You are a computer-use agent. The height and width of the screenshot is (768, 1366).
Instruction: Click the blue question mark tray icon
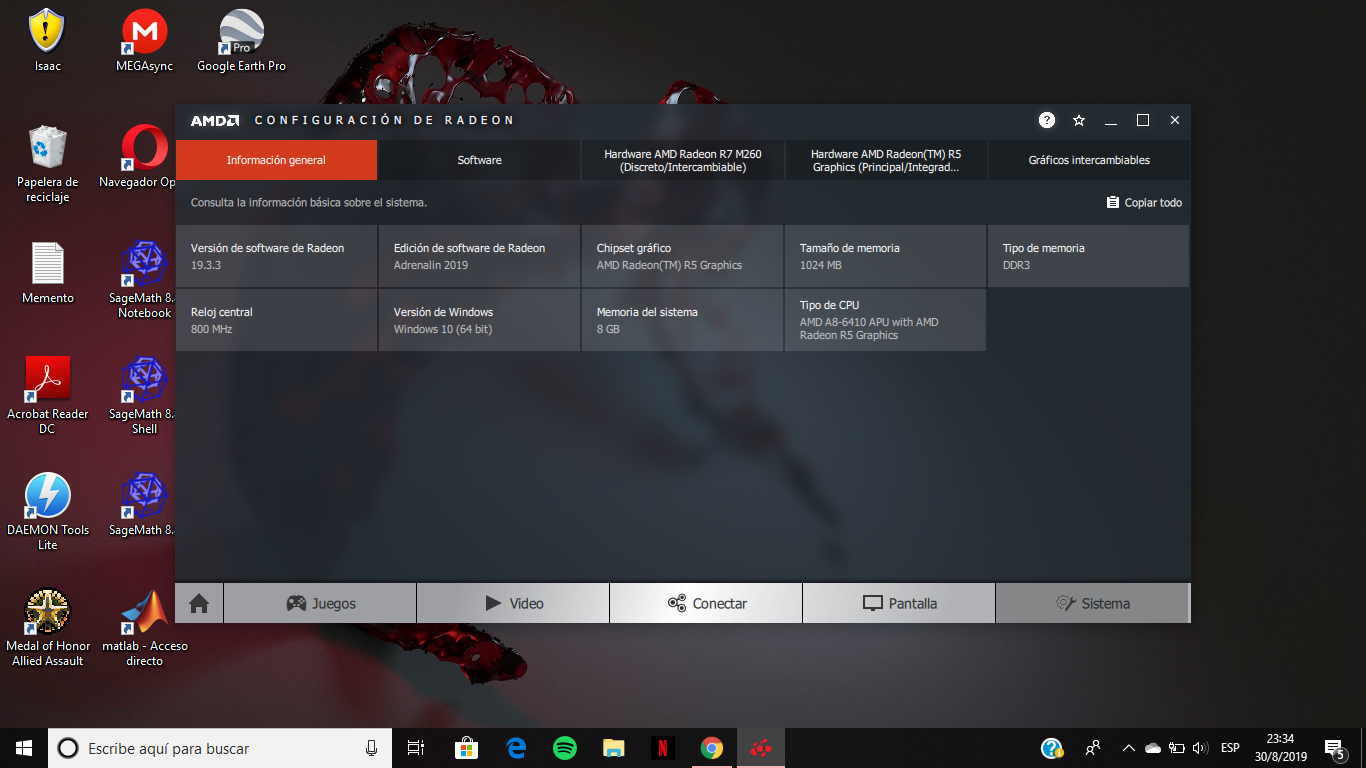[x=1052, y=748]
